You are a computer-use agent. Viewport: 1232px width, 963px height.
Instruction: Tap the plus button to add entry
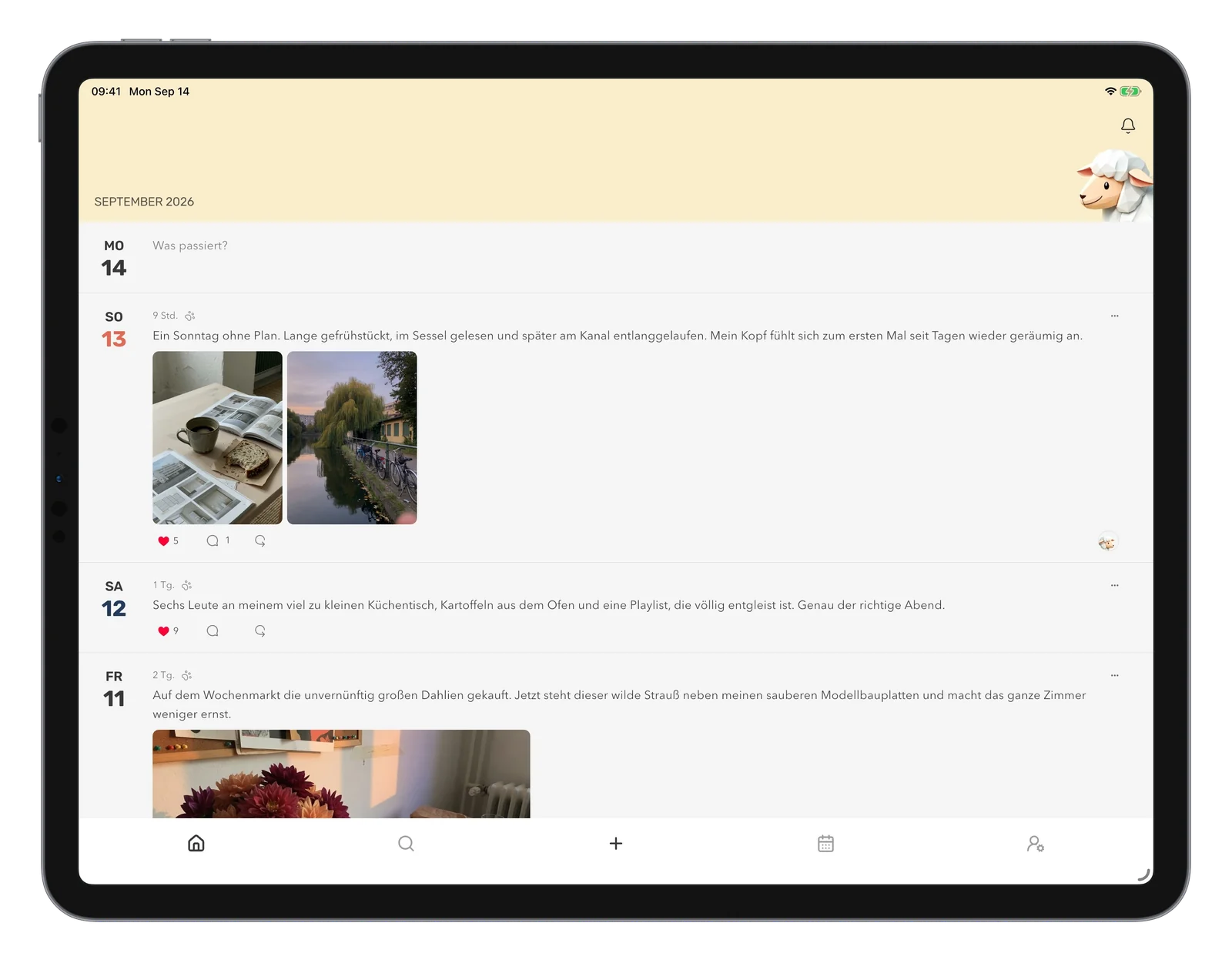pos(616,843)
